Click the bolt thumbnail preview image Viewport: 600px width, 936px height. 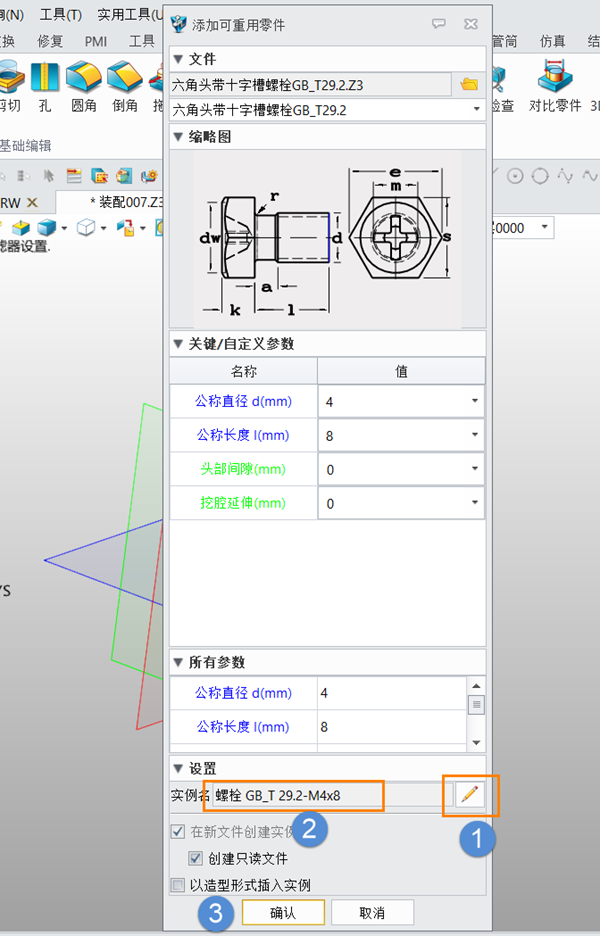coord(327,239)
